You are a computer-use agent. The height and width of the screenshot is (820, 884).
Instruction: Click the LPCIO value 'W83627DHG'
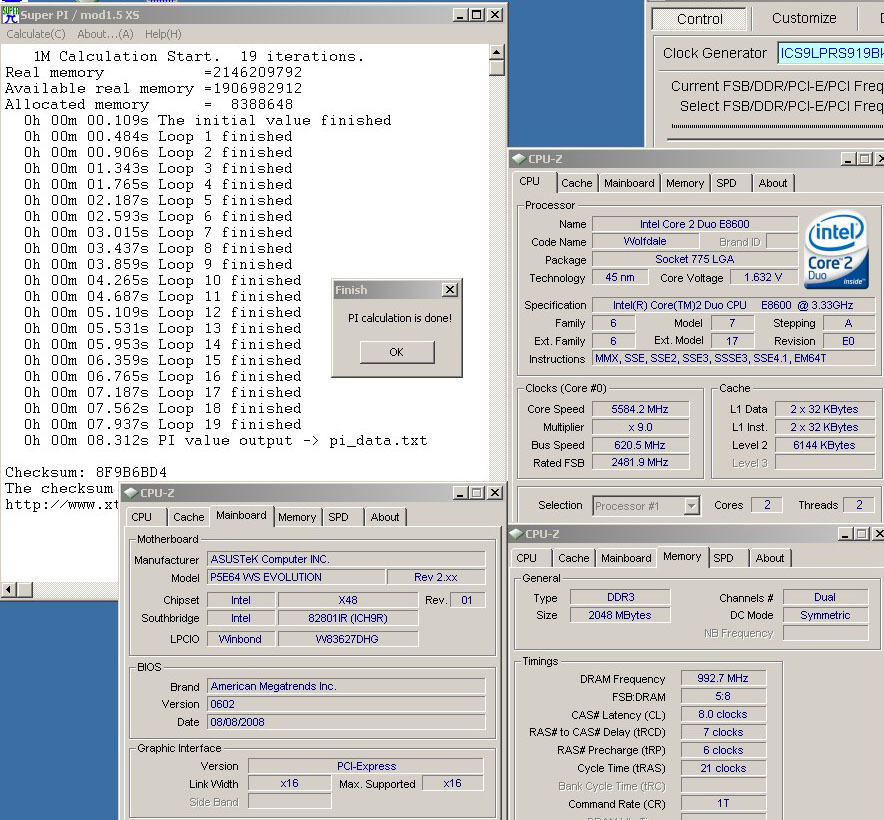(348, 639)
